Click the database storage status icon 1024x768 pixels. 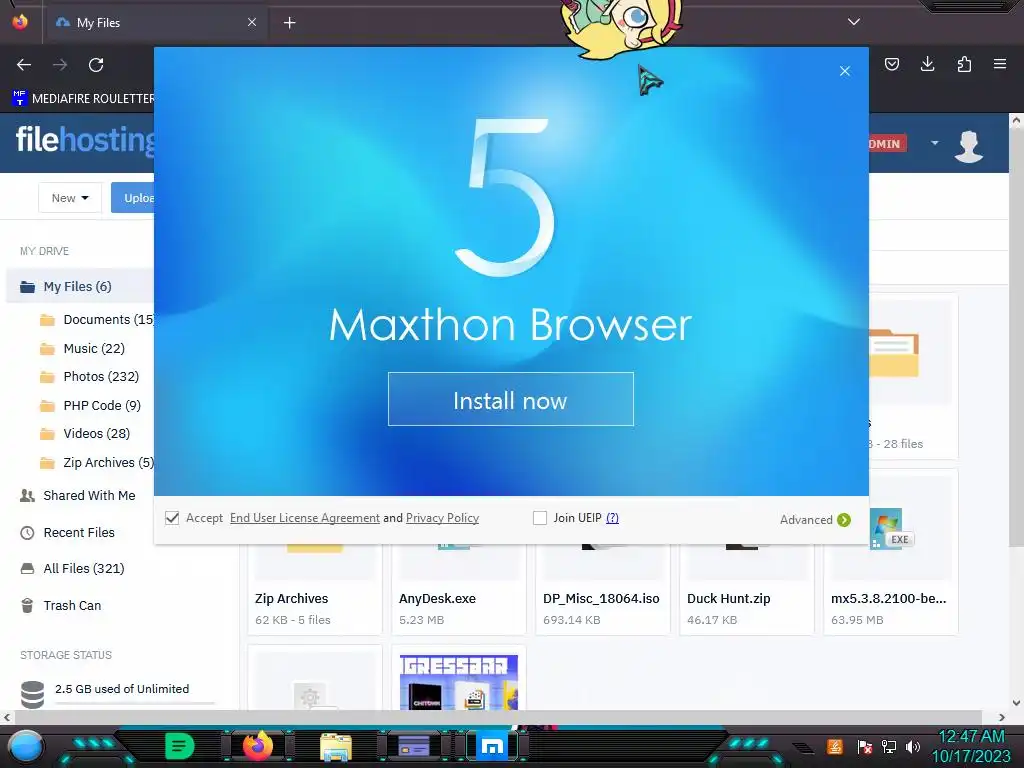[32, 694]
